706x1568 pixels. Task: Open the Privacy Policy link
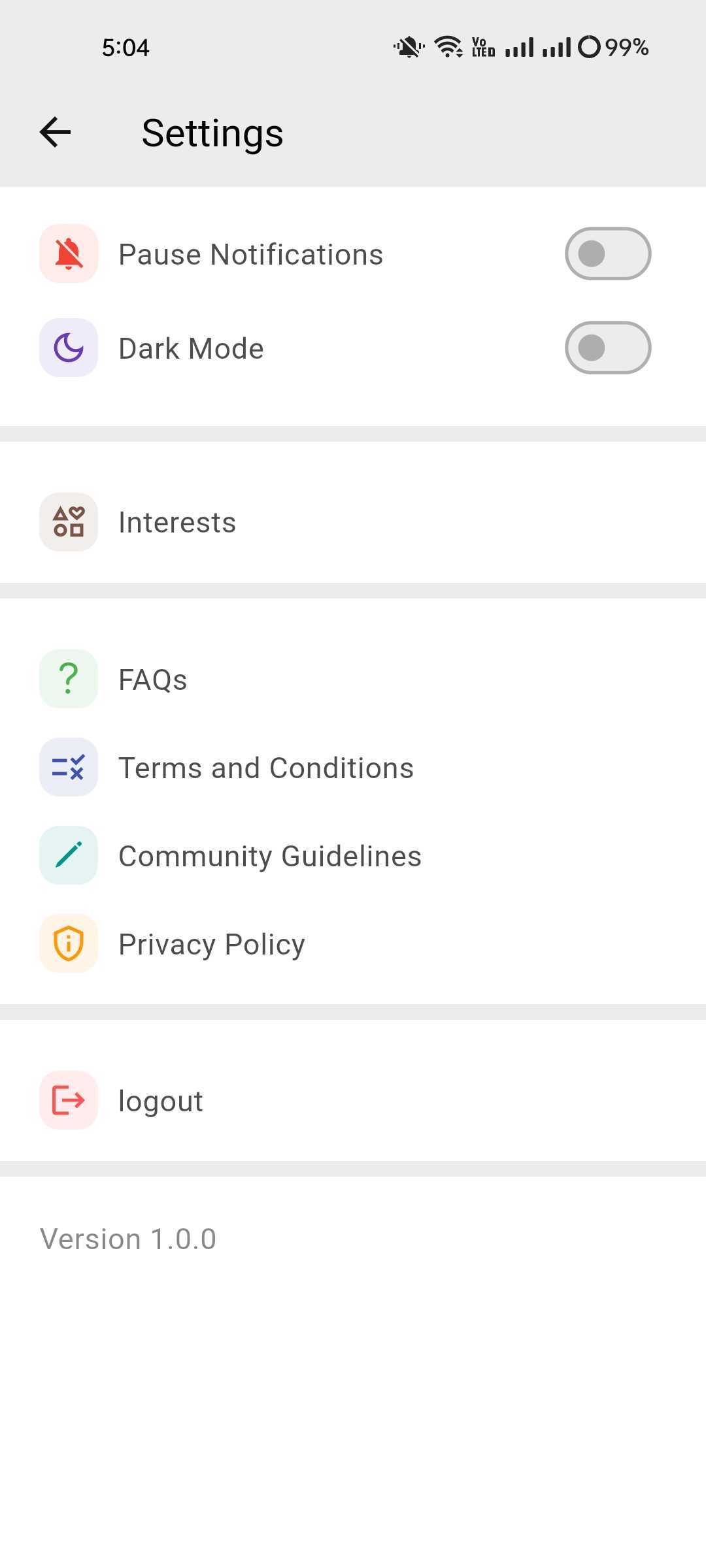[x=212, y=944]
